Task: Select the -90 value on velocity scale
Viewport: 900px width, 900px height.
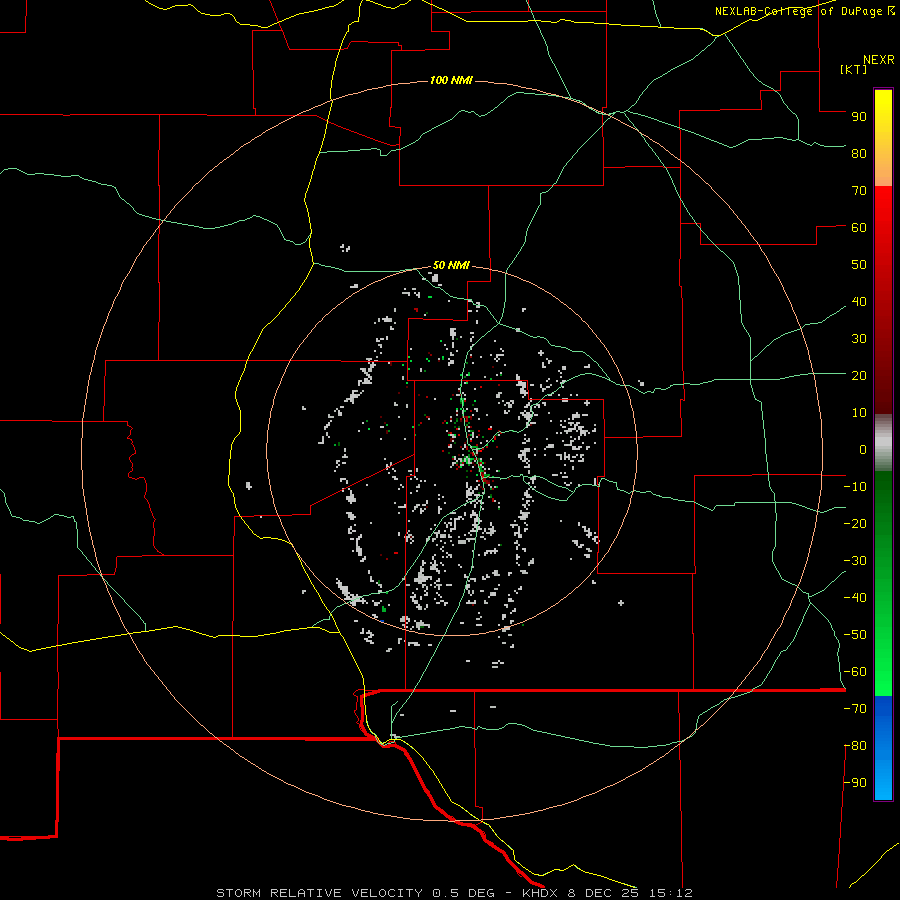Action: 855,783
